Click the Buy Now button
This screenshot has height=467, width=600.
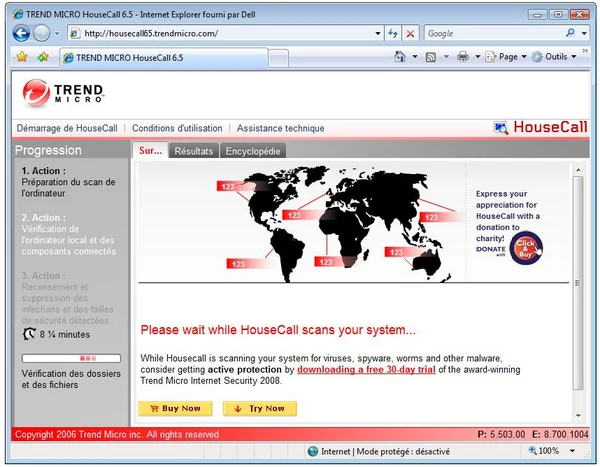pyautogui.click(x=175, y=408)
